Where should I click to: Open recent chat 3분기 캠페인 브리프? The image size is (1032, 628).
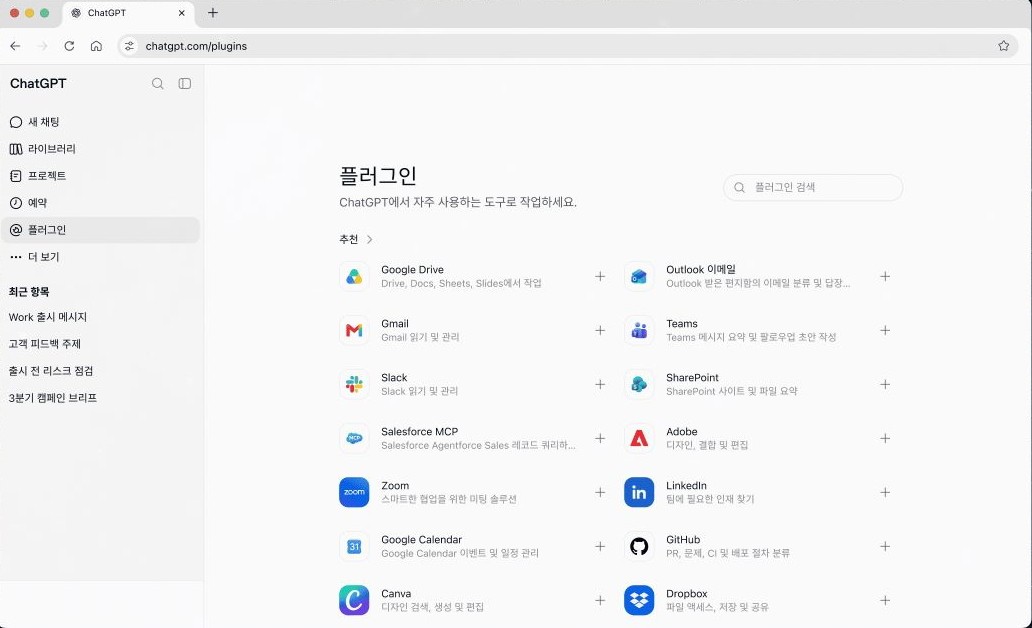tap(53, 398)
